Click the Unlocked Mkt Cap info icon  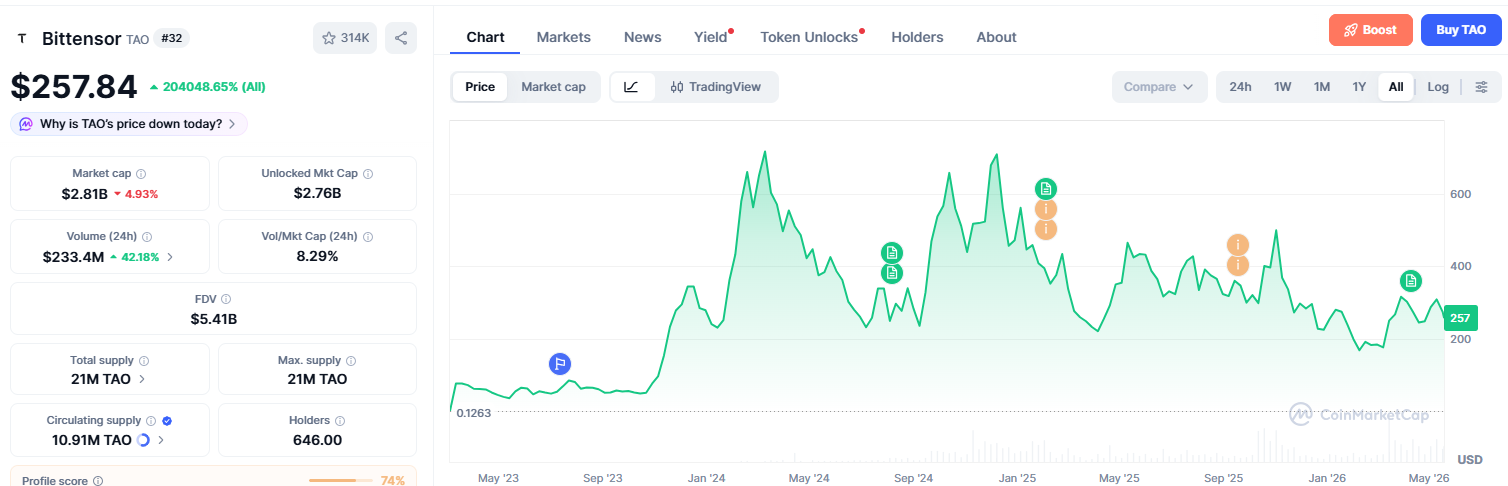click(x=369, y=174)
